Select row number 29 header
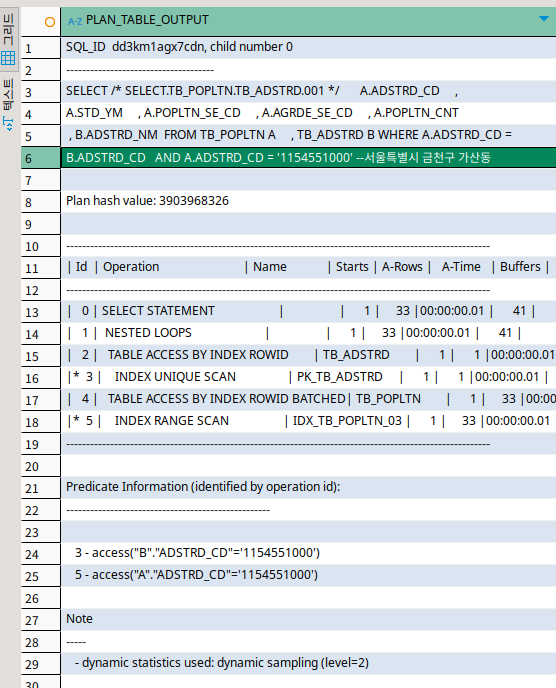Screen dimensions: 556x688 41,664
